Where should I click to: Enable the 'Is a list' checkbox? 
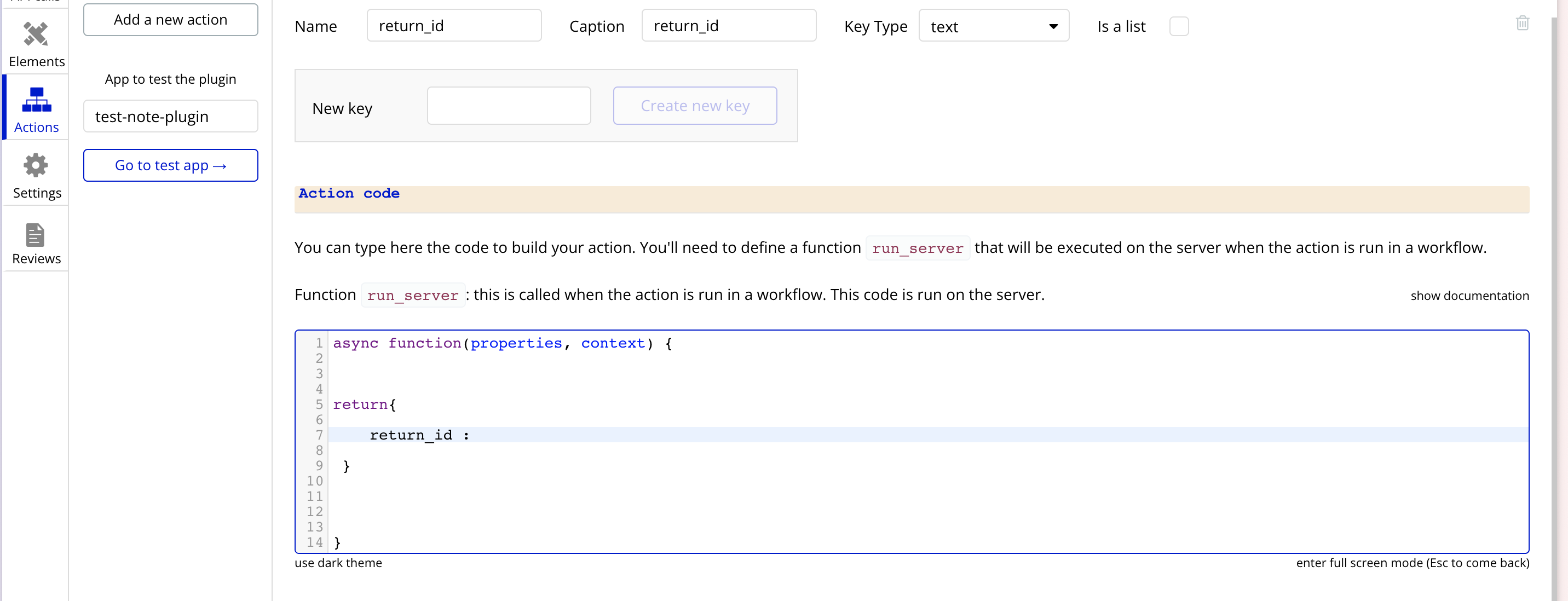click(1178, 26)
